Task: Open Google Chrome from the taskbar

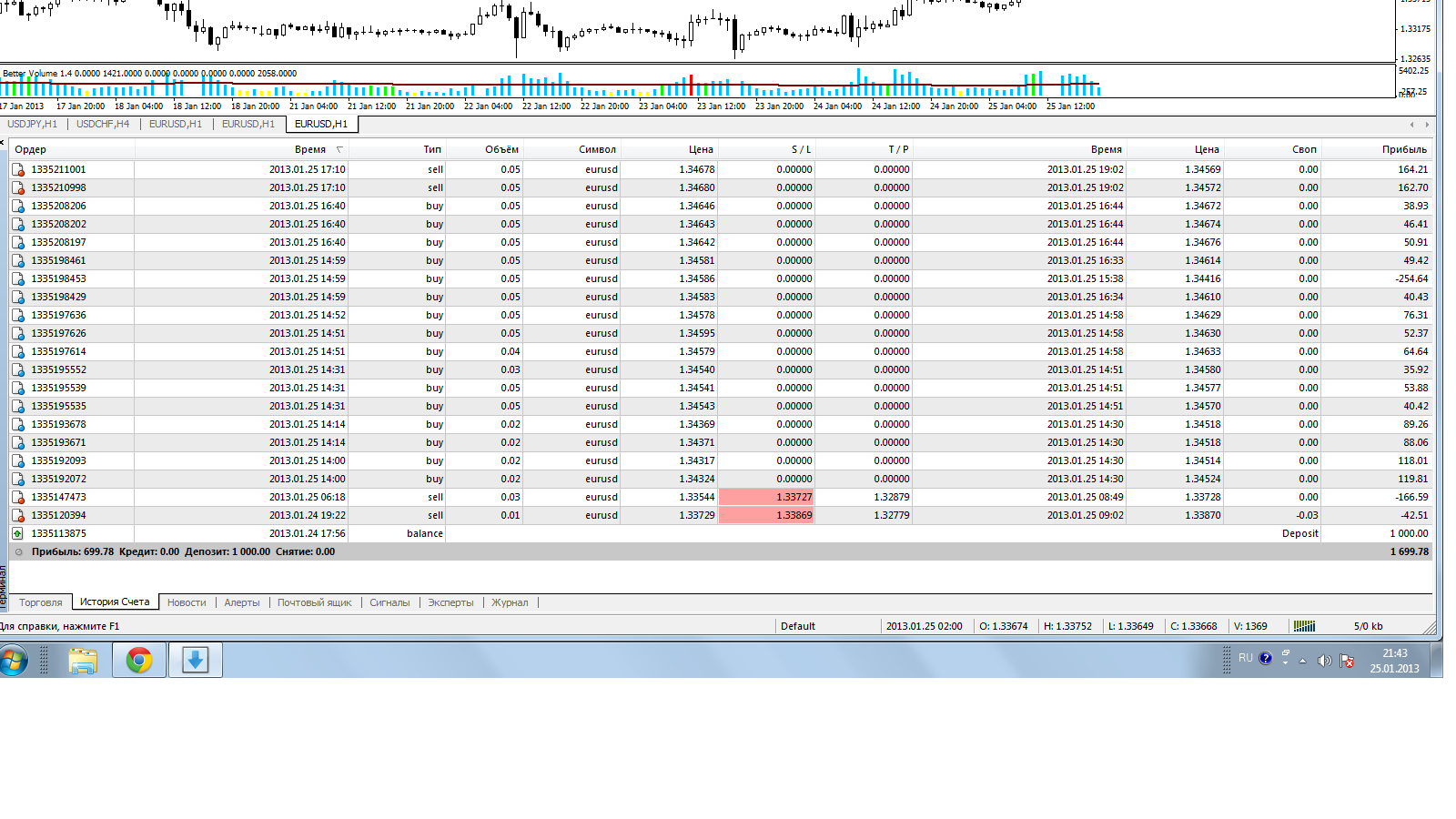Action: coord(139,660)
